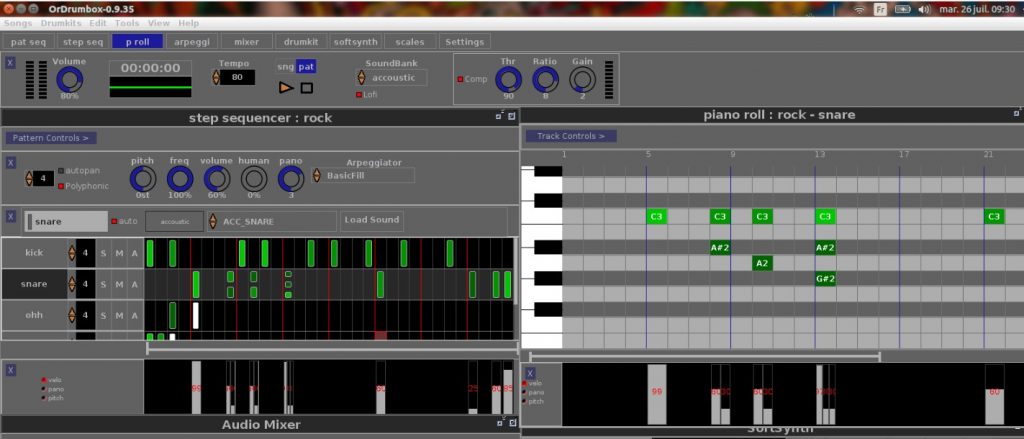This screenshot has height=439, width=1024.
Task: Open the Drumkits menu
Action: [x=60, y=22]
